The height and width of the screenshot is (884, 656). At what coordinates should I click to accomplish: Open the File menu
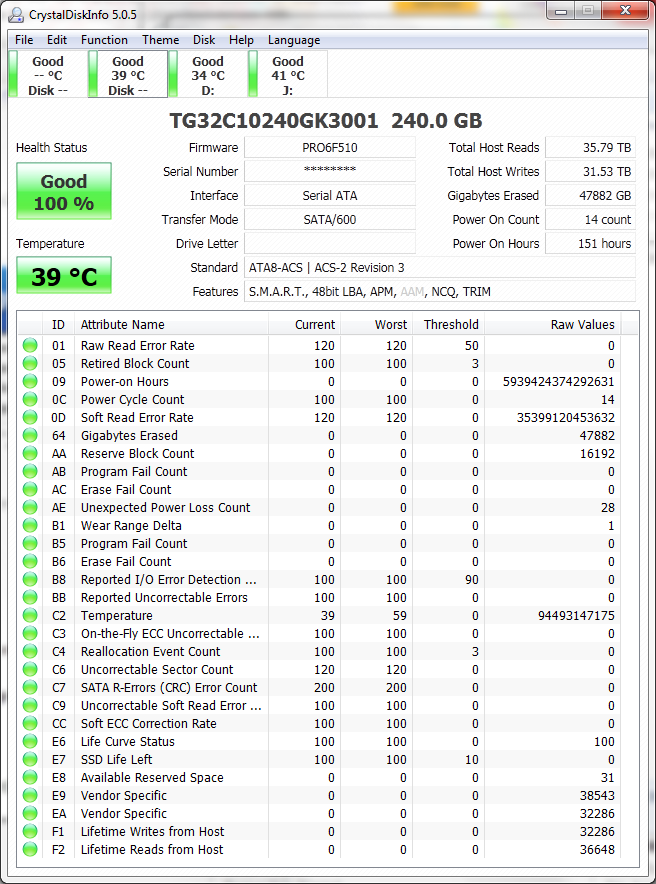[x=24, y=40]
